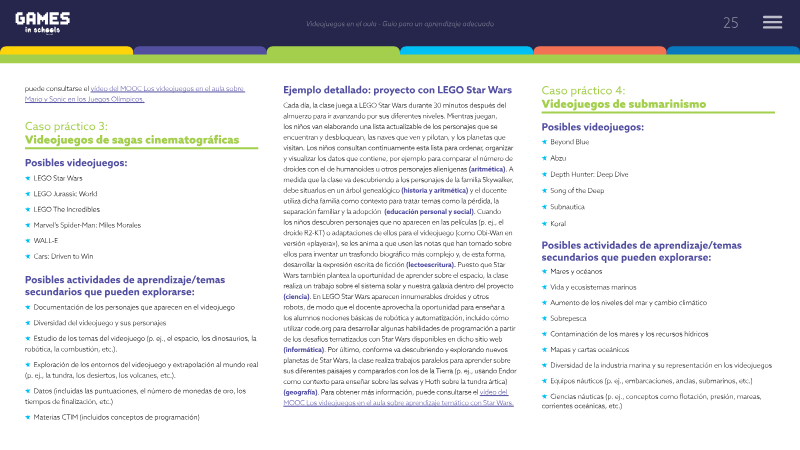Screen dimensions: 800x450
Task: Select the purple section tab
Action: point(200,51)
